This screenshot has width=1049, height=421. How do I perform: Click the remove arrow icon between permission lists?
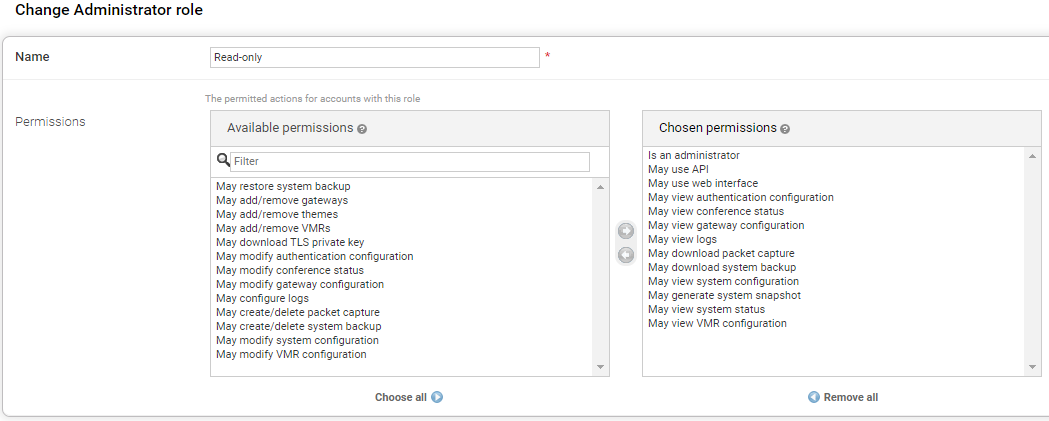point(626,255)
